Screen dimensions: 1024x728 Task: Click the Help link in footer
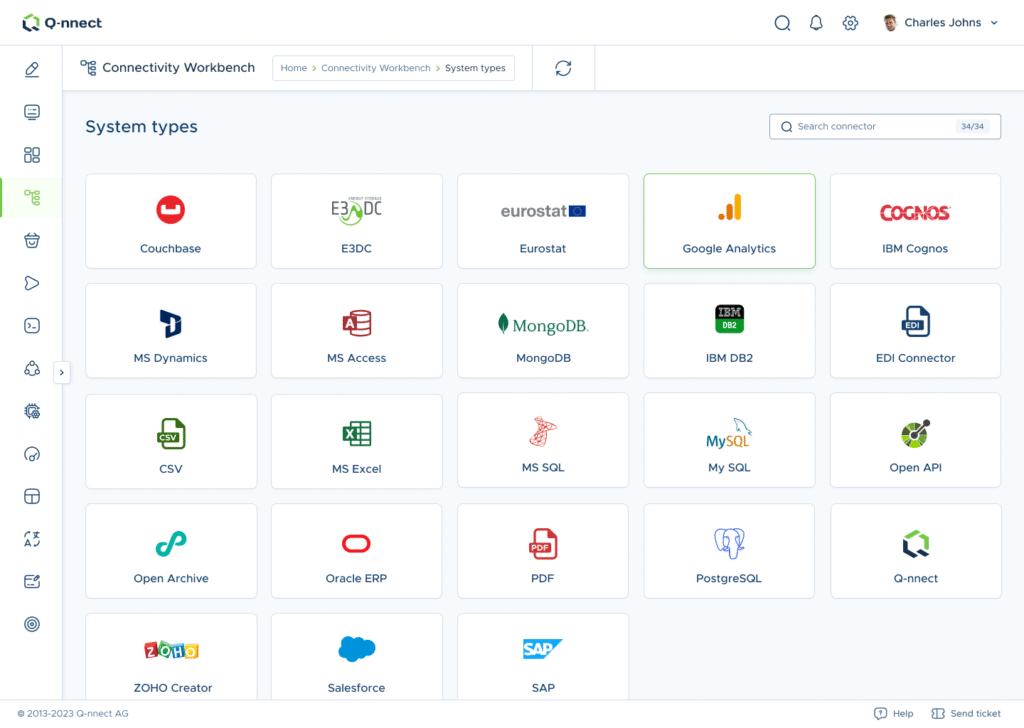893,714
